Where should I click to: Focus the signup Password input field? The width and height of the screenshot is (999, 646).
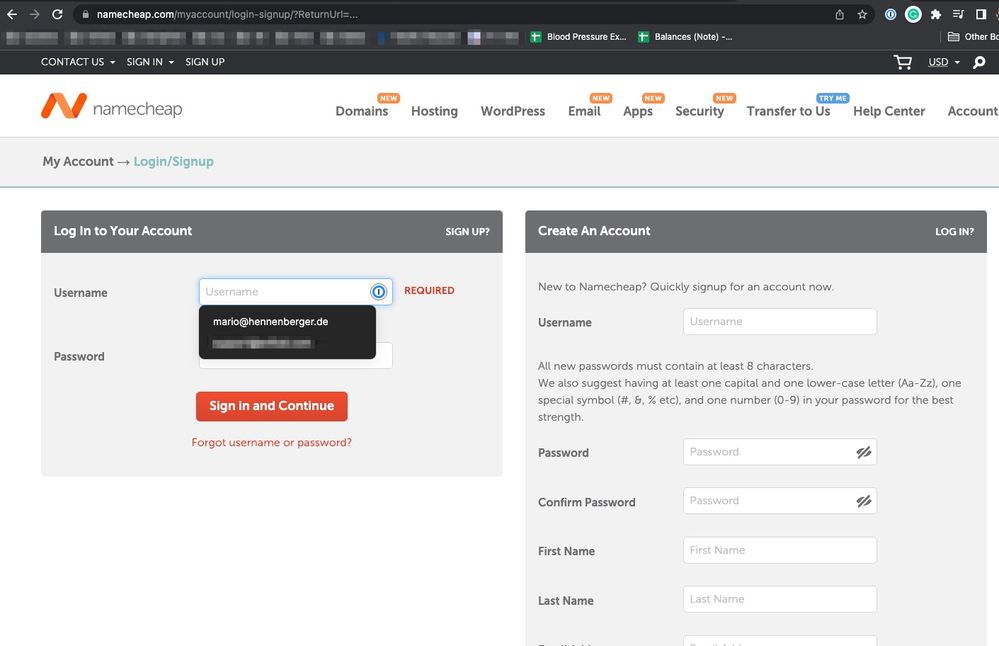(x=780, y=452)
